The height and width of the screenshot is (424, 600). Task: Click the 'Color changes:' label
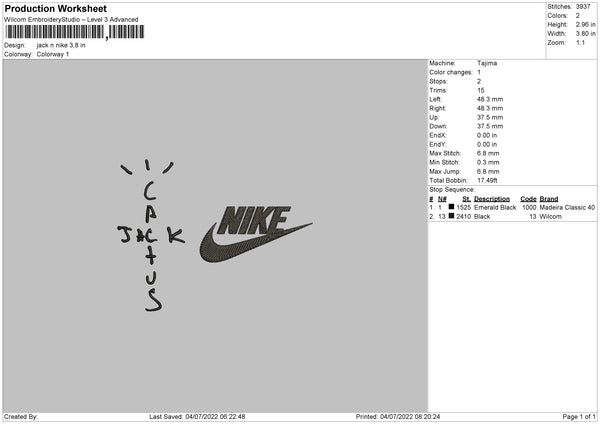(x=451, y=72)
